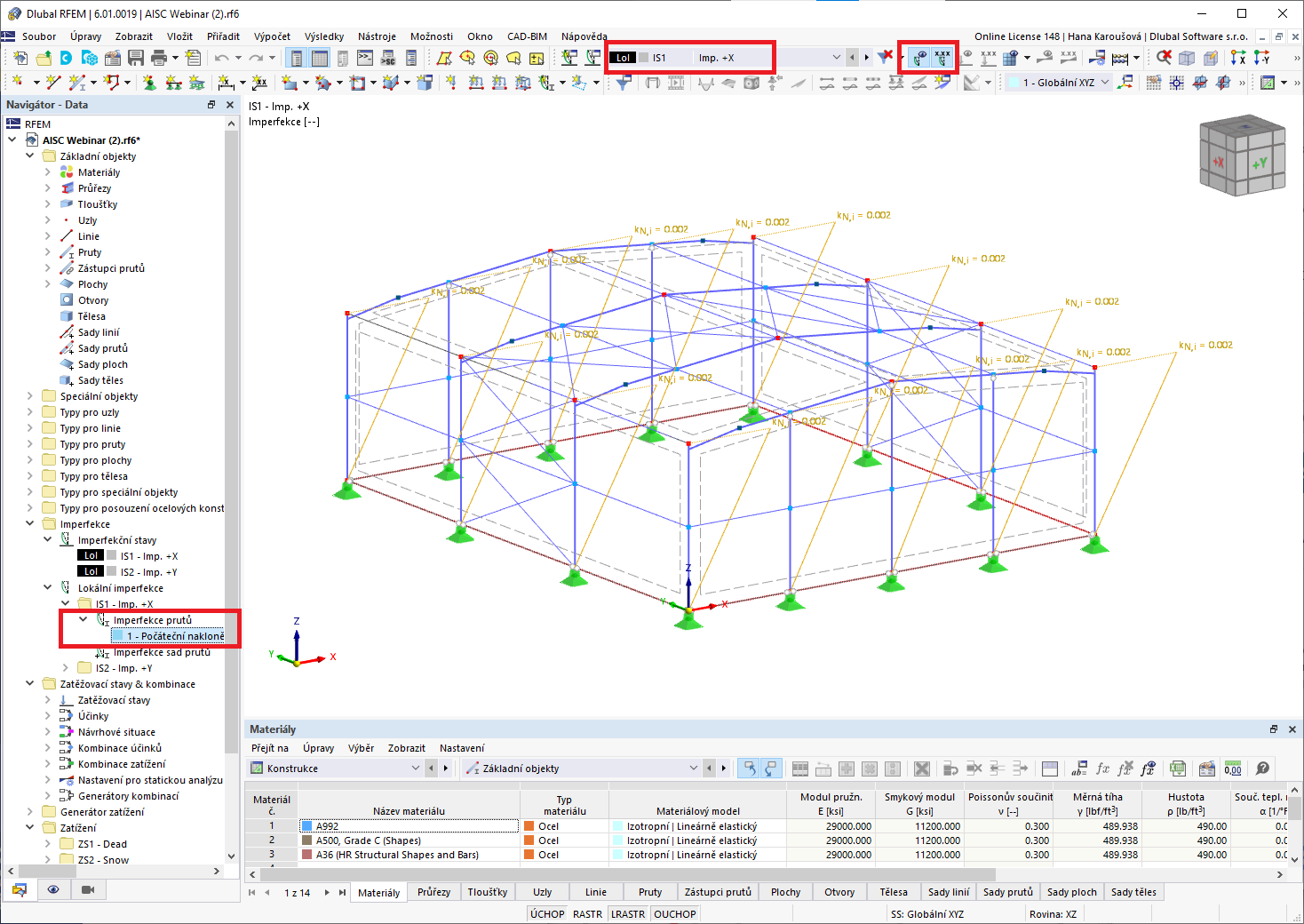The width and height of the screenshot is (1304, 924).
Task: Click the red X clear filter icon
Action: tap(886, 57)
